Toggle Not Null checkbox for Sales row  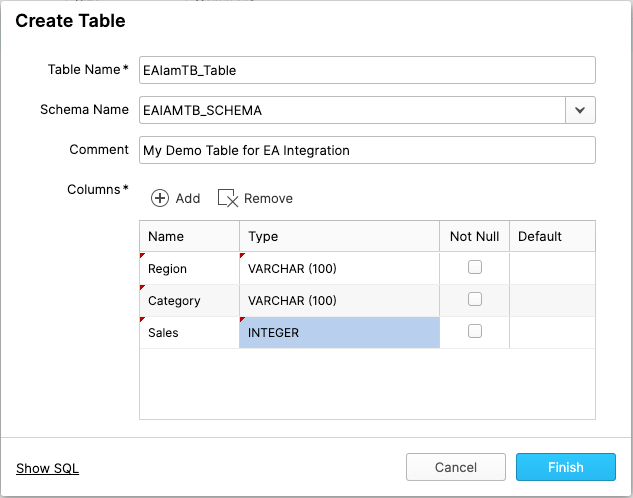tap(475, 331)
